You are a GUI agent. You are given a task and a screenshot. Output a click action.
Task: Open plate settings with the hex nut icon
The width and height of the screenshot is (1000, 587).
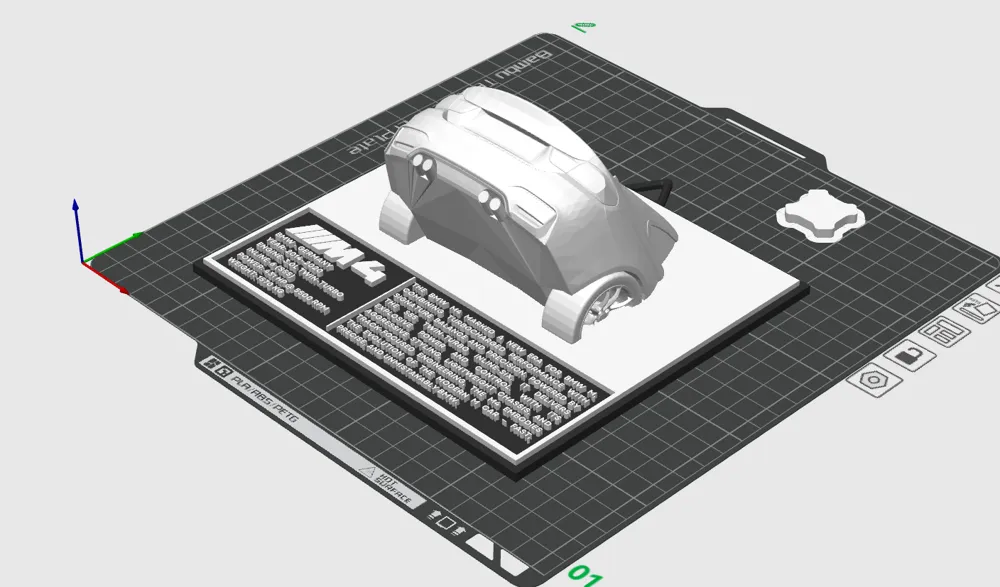click(874, 380)
